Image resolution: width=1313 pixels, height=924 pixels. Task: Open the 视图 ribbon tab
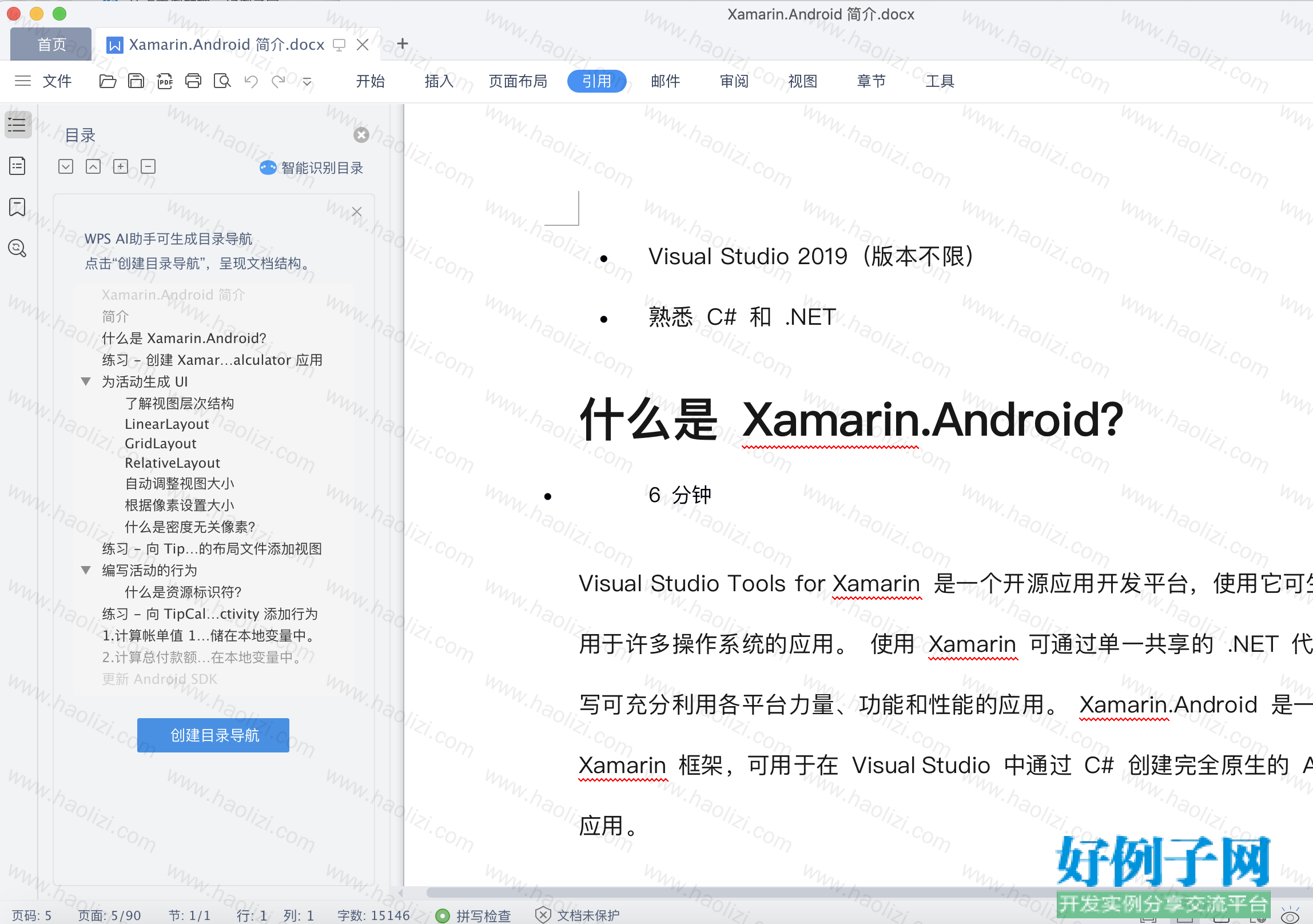coord(803,81)
